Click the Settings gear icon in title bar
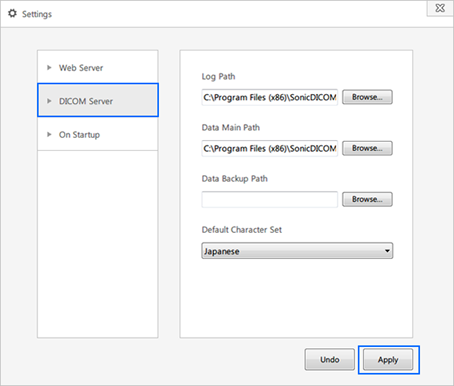 click(12, 14)
